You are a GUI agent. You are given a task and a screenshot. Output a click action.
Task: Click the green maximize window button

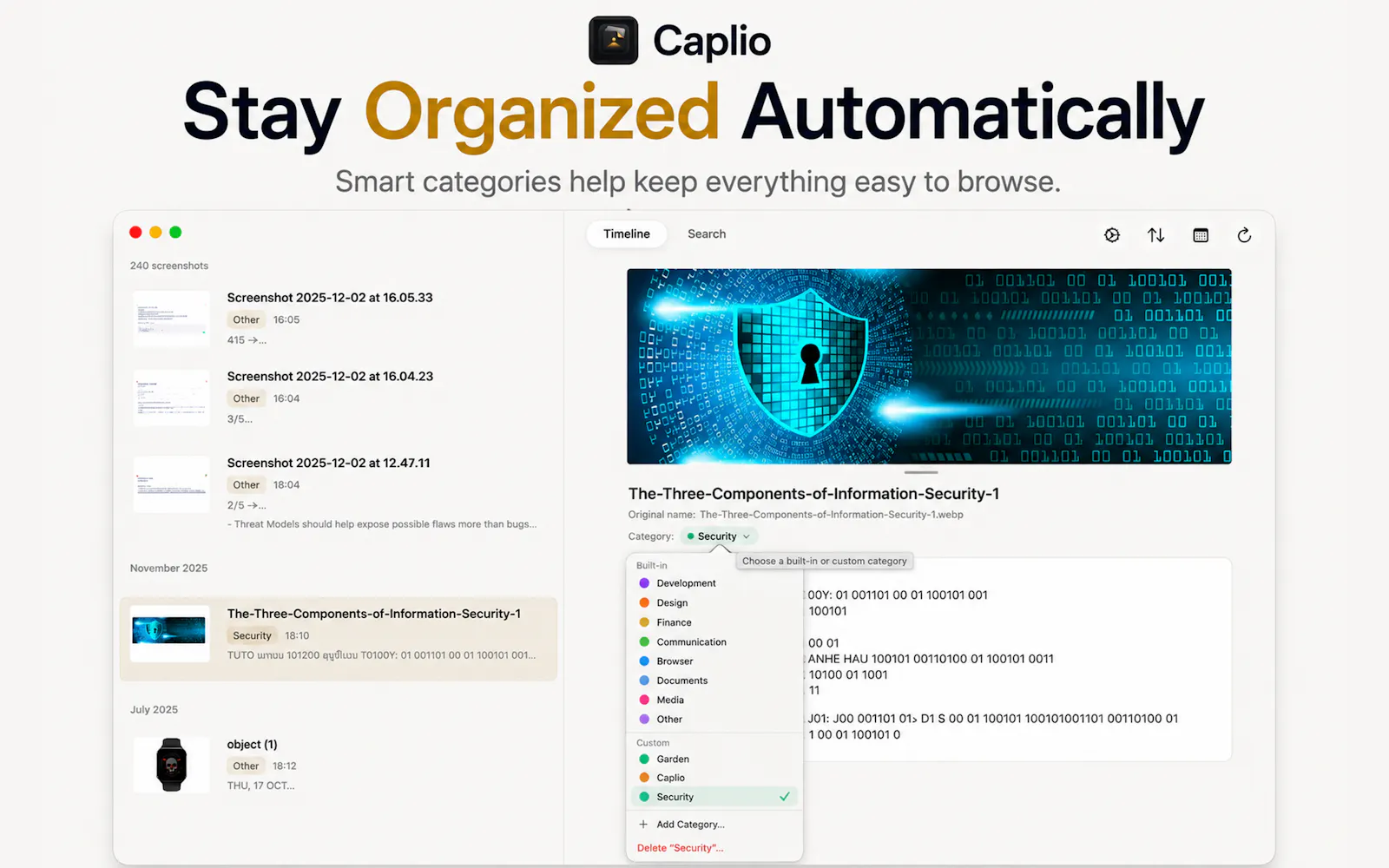click(x=175, y=232)
